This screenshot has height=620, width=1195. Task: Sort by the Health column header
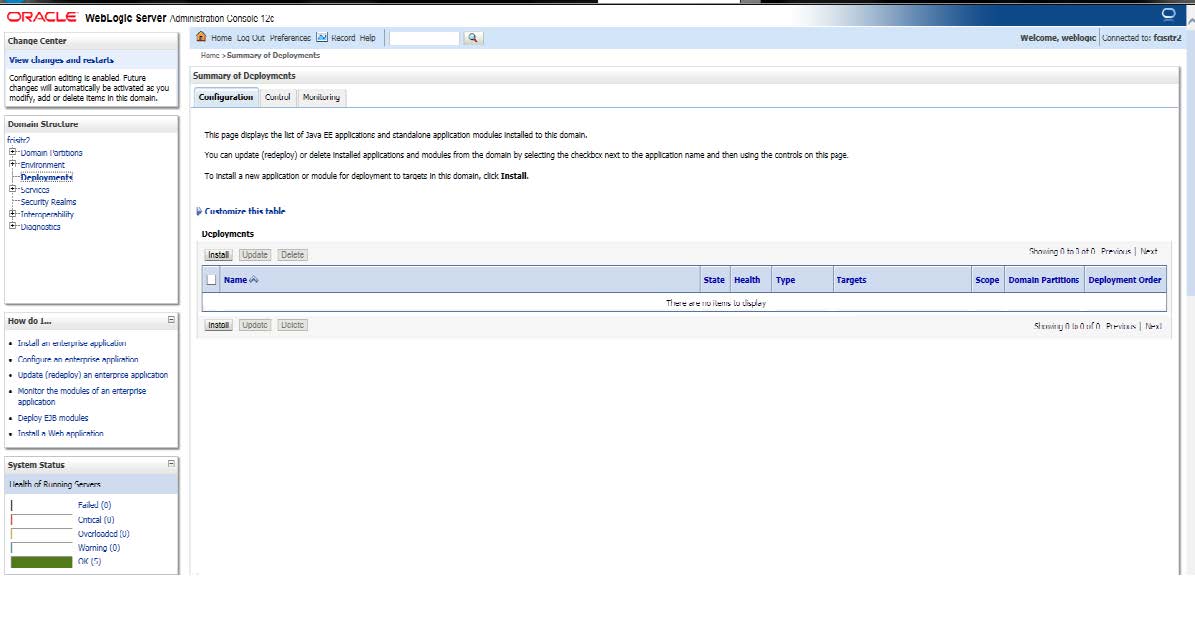click(747, 280)
